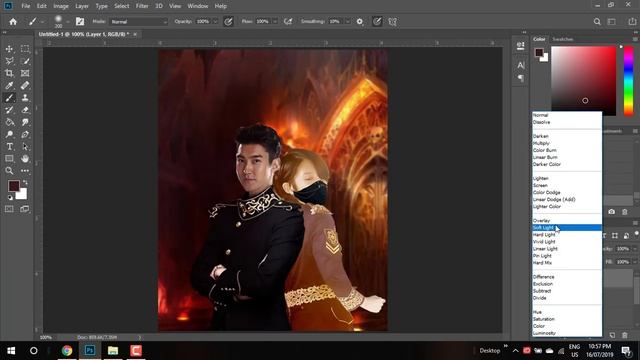Select the Horizontal Type tool
The width and height of the screenshot is (640, 360).
pyautogui.click(x=9, y=147)
